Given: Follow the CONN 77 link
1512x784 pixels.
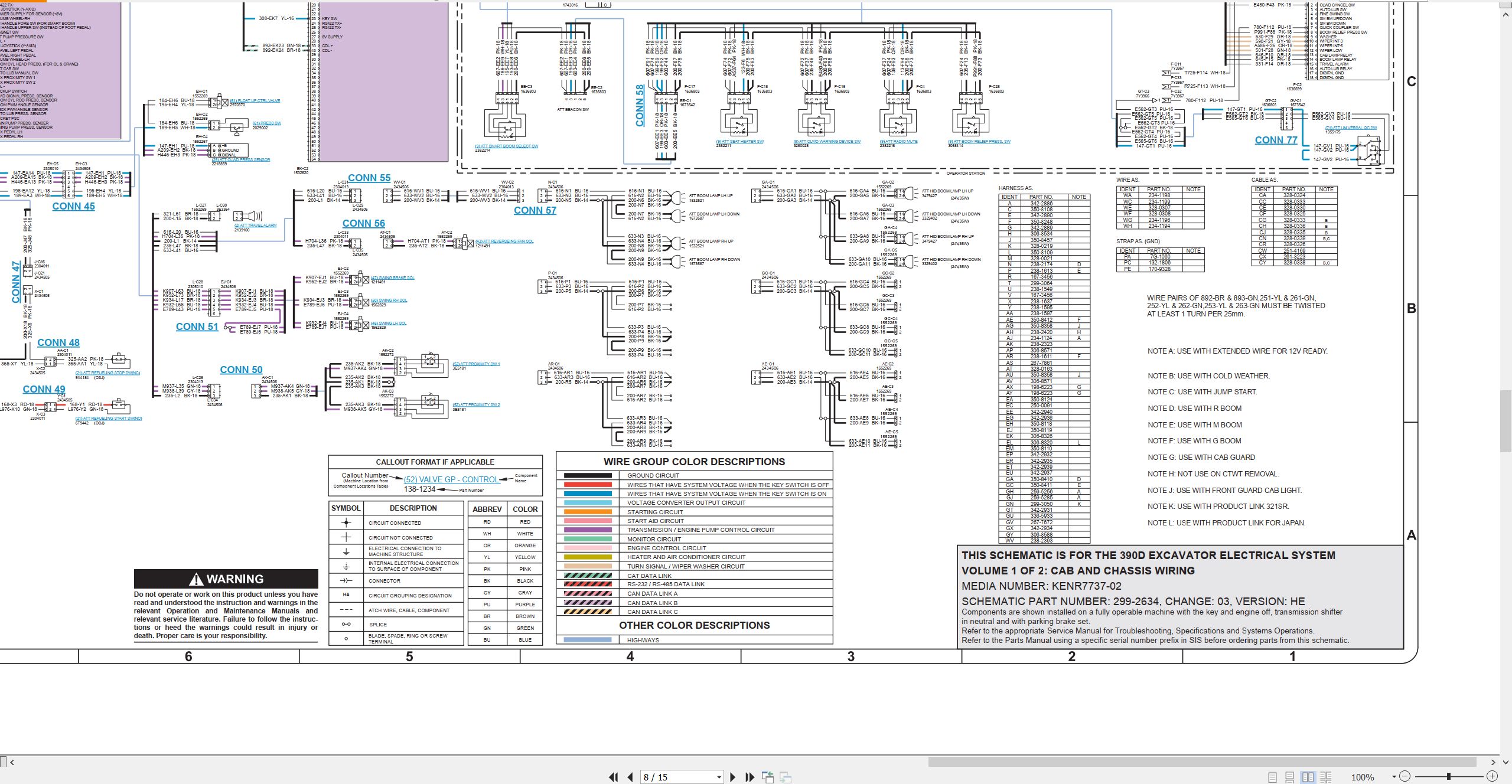Looking at the screenshot, I should coord(1276,140).
